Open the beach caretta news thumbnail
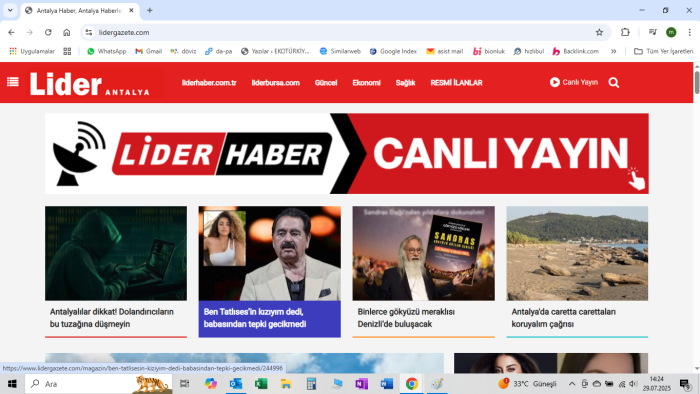Screen dimensions: 700x394 click(577, 253)
